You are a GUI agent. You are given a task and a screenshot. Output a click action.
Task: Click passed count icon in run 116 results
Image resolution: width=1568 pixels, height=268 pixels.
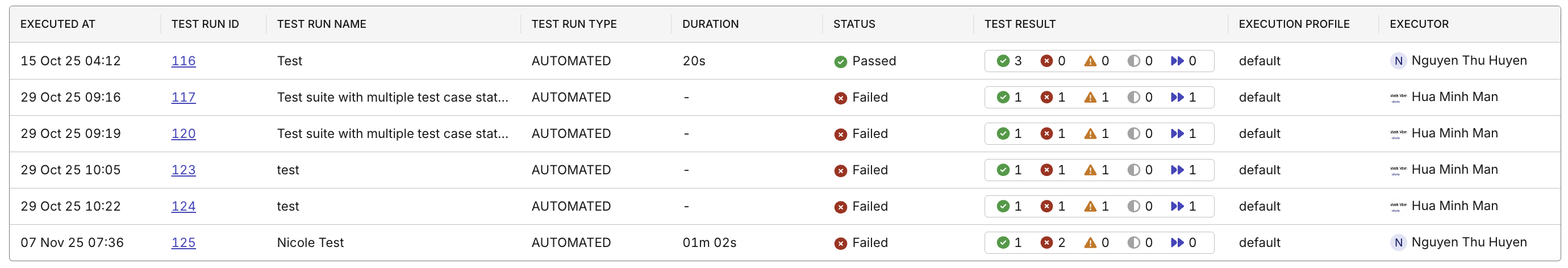click(x=1003, y=61)
